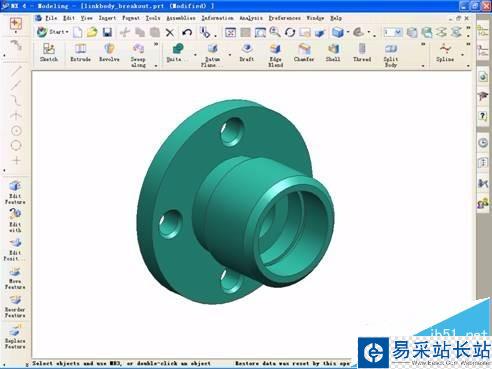This screenshot has width=492, height=369.
Task: Open the Assemblies menu
Action: [x=181, y=18]
